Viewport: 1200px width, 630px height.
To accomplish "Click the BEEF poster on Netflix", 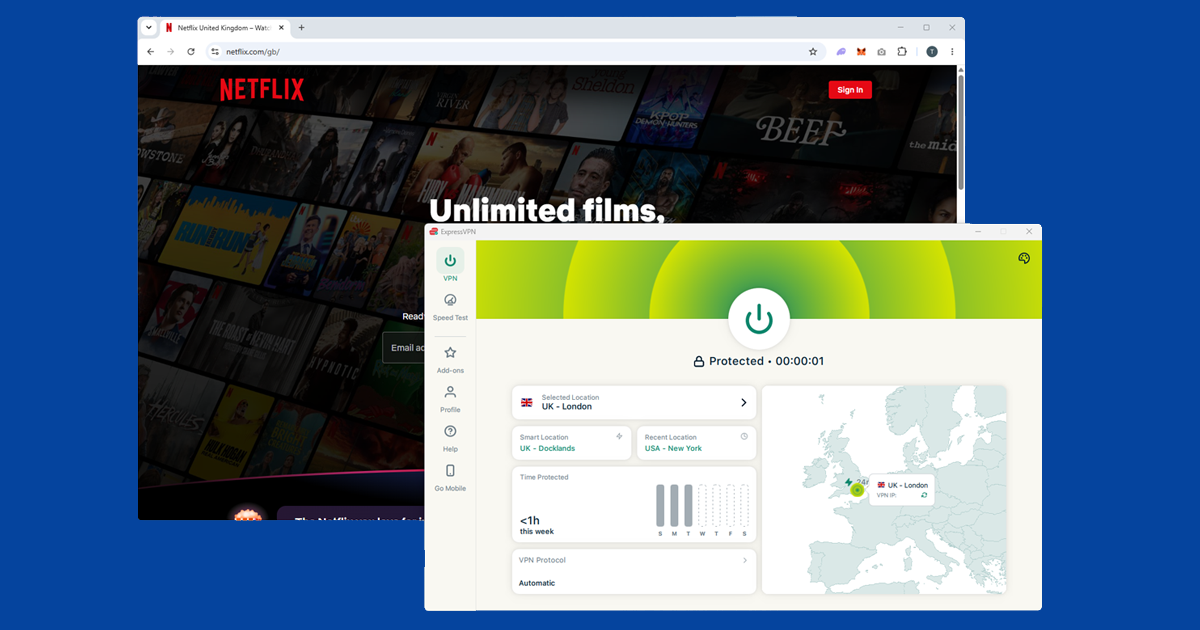I will pyautogui.click(x=800, y=130).
